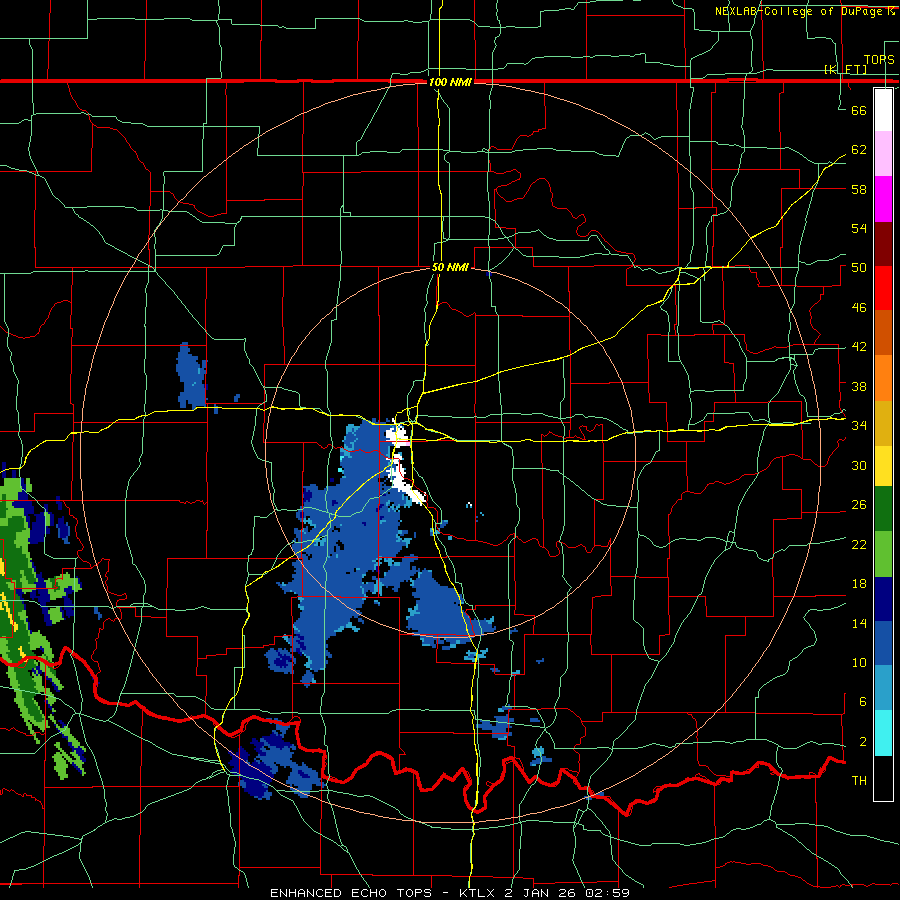Click the "50" legend value
Viewport: 900px width, 900px height.
[x=859, y=268]
